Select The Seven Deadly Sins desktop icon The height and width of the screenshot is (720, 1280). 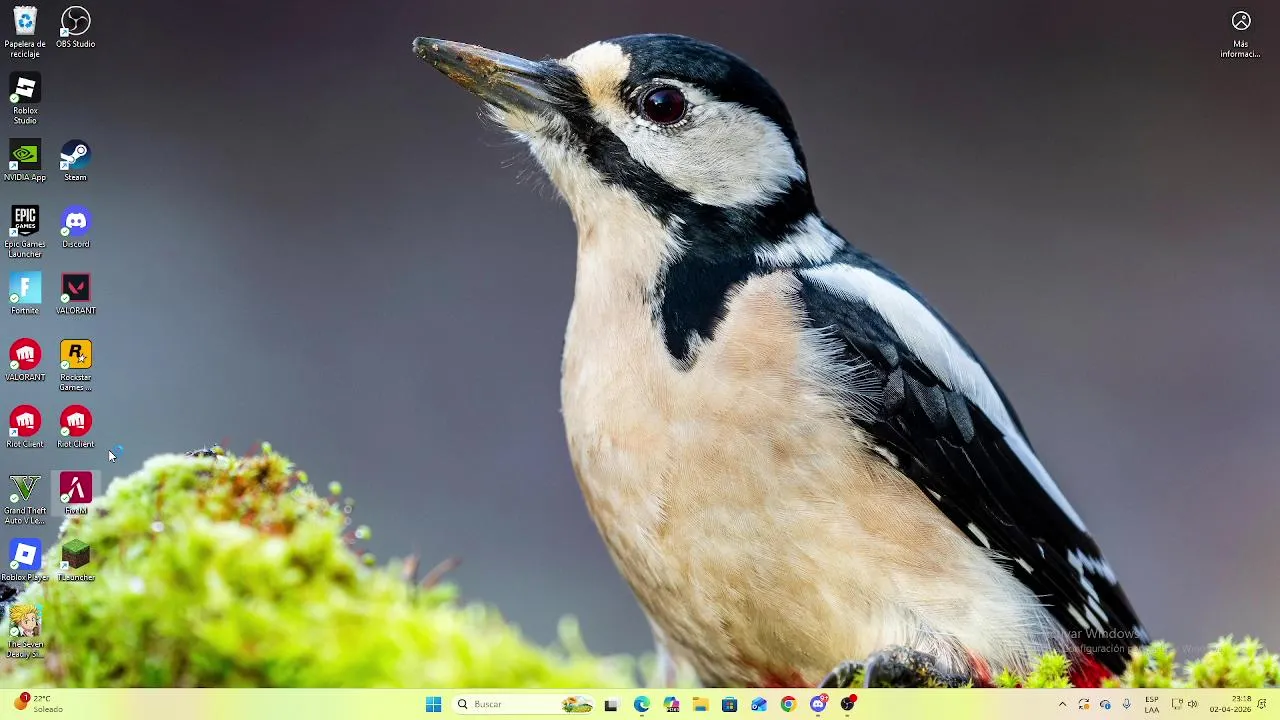[x=25, y=632]
